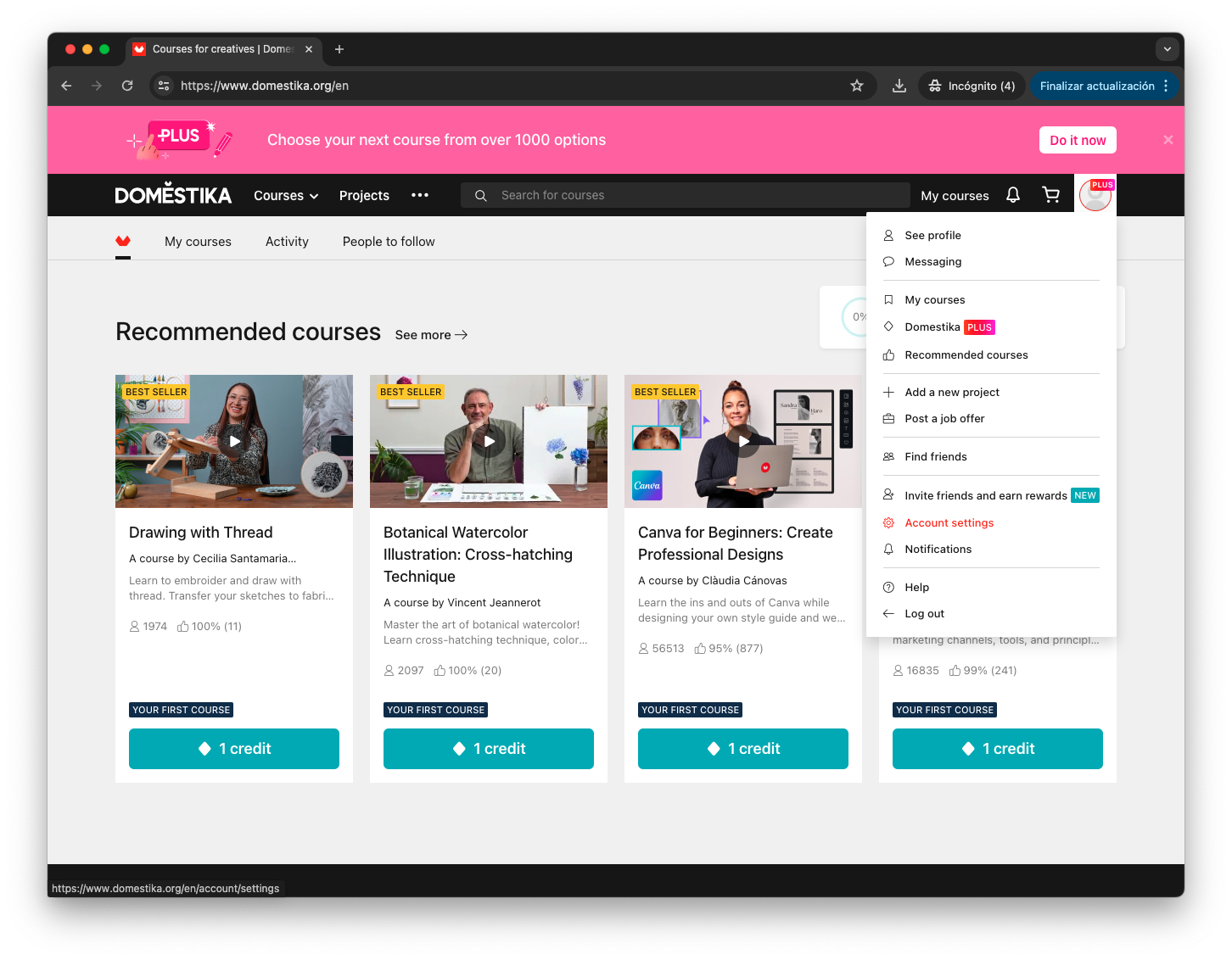Reload the page
Image resolution: width=1232 pixels, height=960 pixels.
(x=127, y=86)
